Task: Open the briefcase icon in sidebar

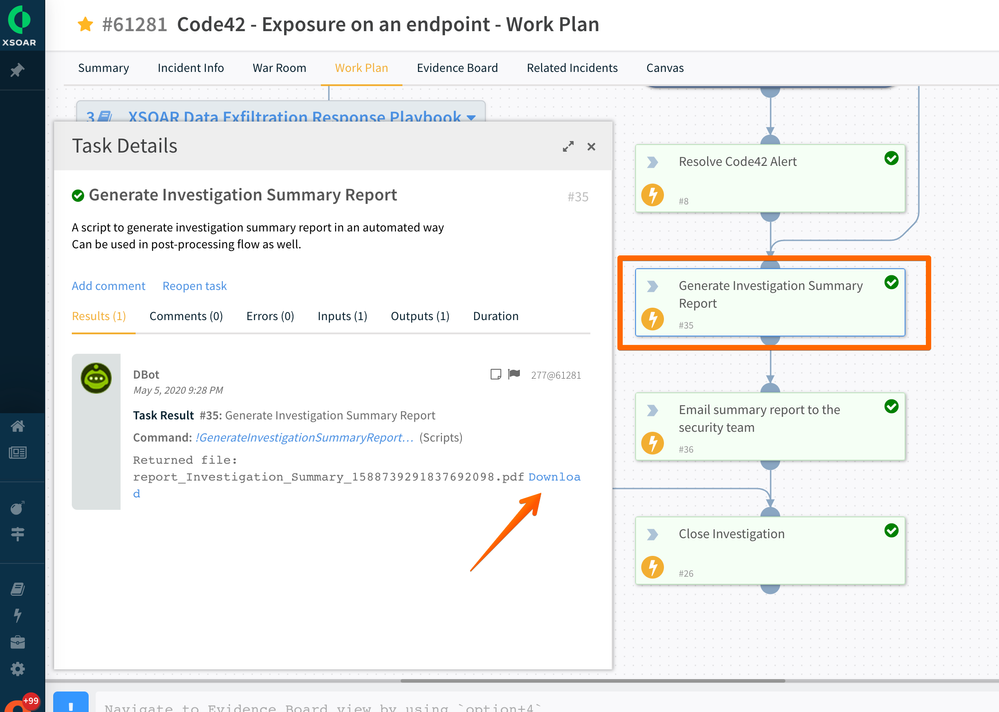Action: point(17,642)
